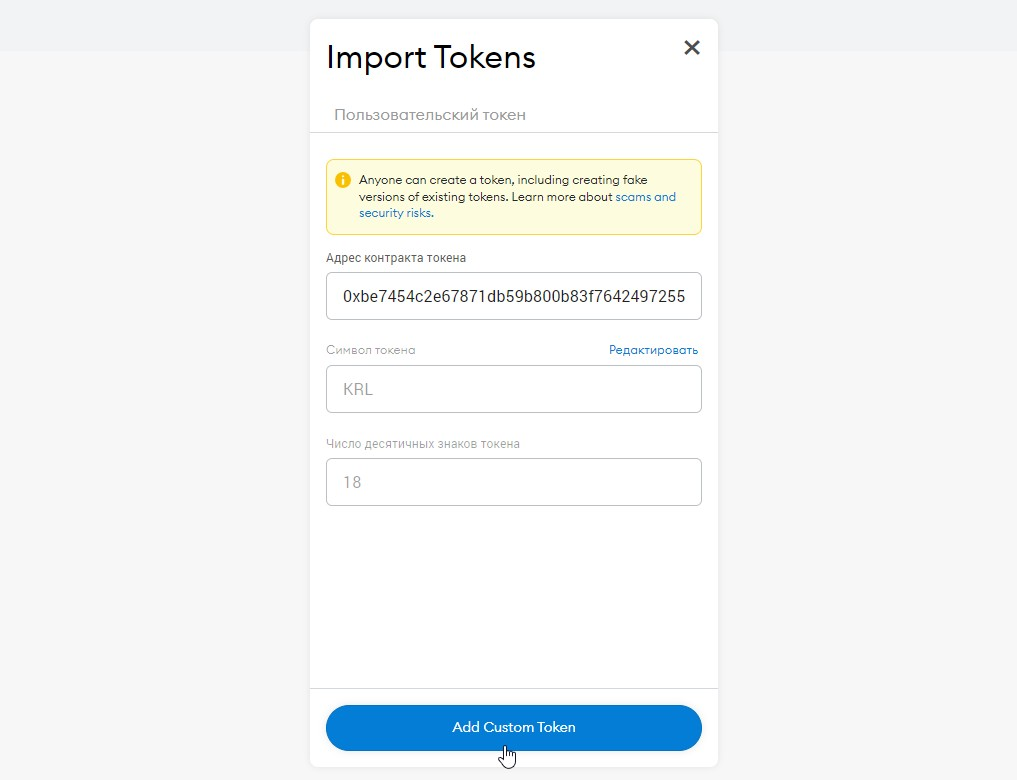Click the top header strip left of dialog
Screen dimensions: 1017x780
tap(150, 25)
